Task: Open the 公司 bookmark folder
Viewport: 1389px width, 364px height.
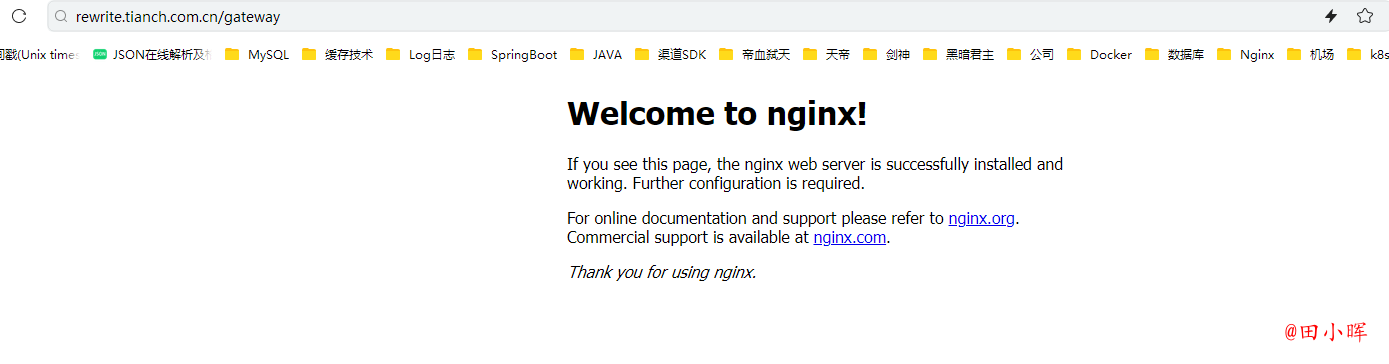Action: pos(1030,55)
